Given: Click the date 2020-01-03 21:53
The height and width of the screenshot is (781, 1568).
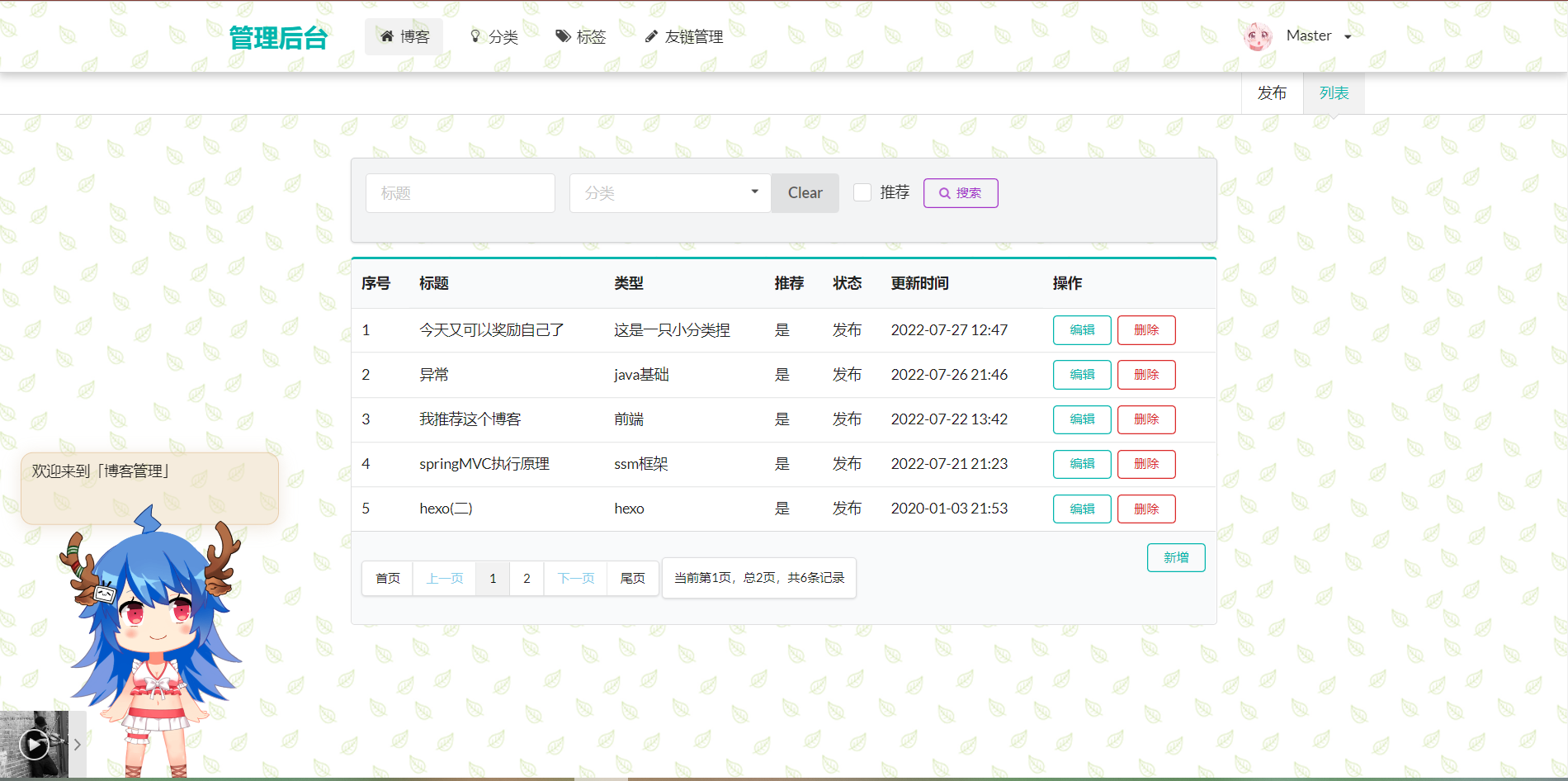Looking at the screenshot, I should 949,509.
